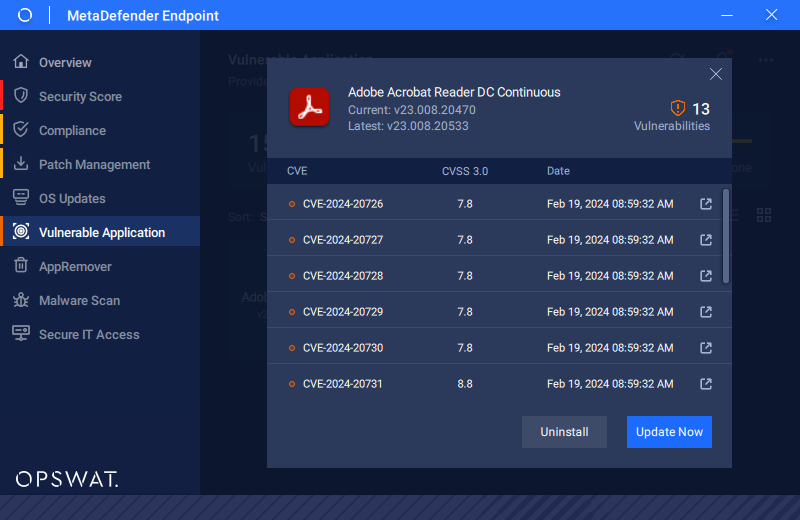Select the CVE-2024-20728 entry

(495, 276)
